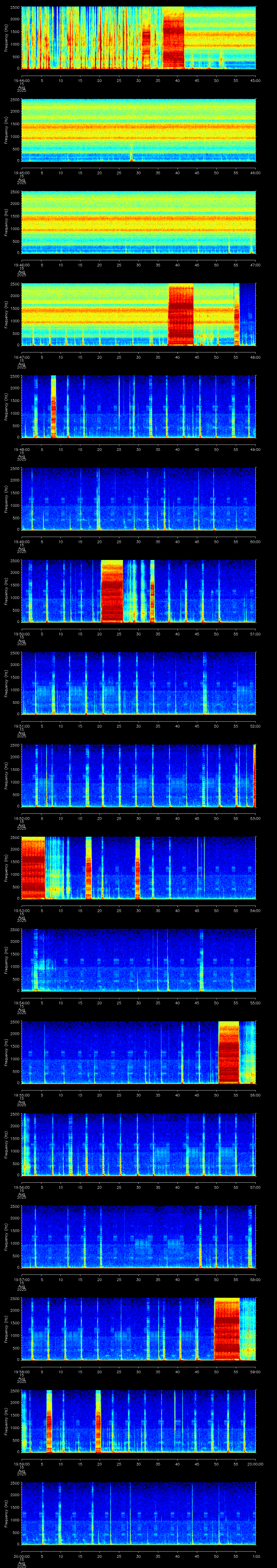This screenshot has height=1568, width=277.
Task: Select the narrow red burst in the 19:48 spectrogram
Action: pos(54,407)
